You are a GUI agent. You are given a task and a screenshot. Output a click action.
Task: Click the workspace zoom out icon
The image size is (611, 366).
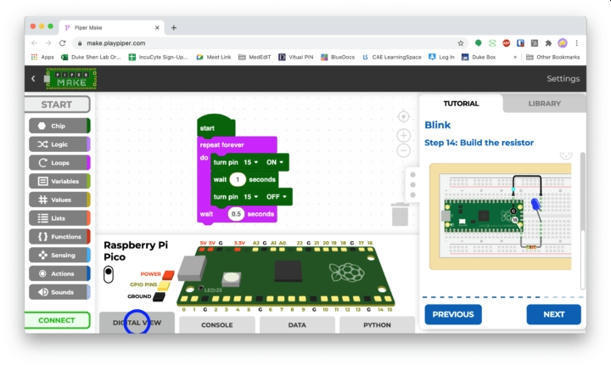[404, 150]
